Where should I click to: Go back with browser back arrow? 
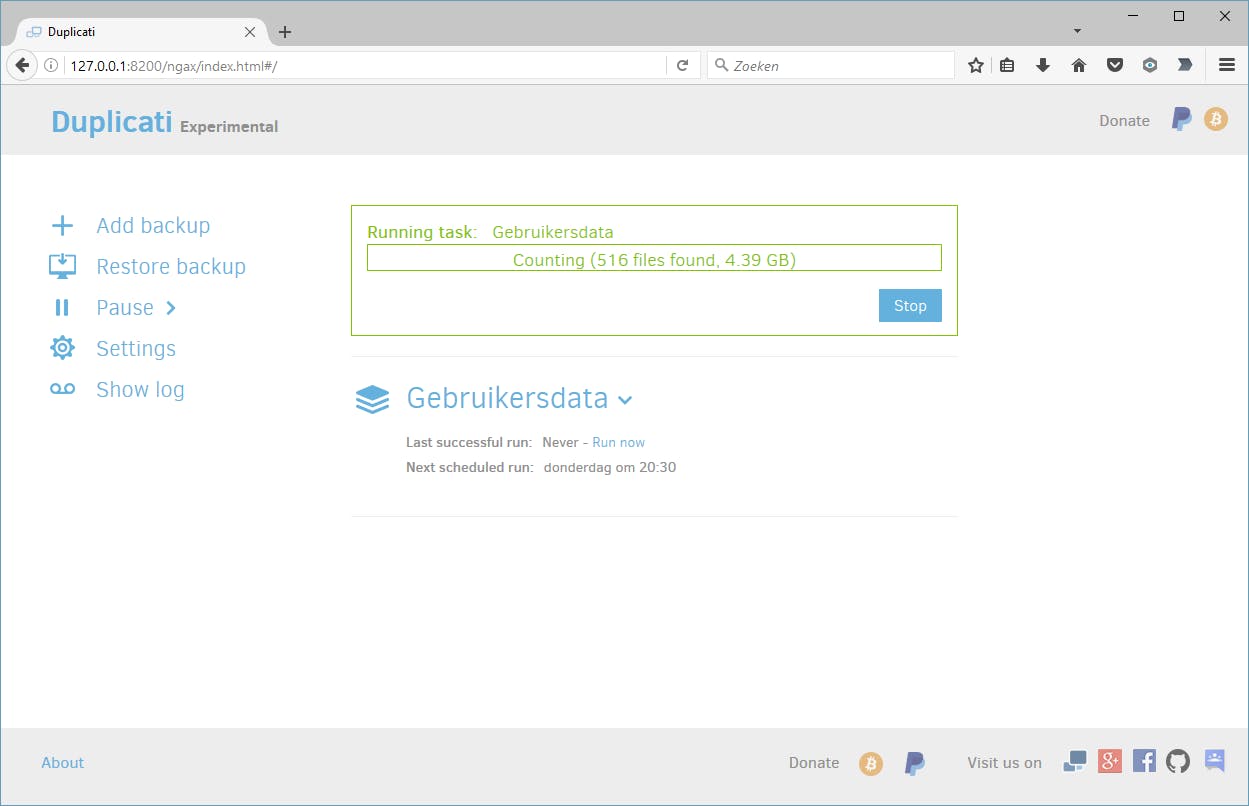[x=22, y=65]
